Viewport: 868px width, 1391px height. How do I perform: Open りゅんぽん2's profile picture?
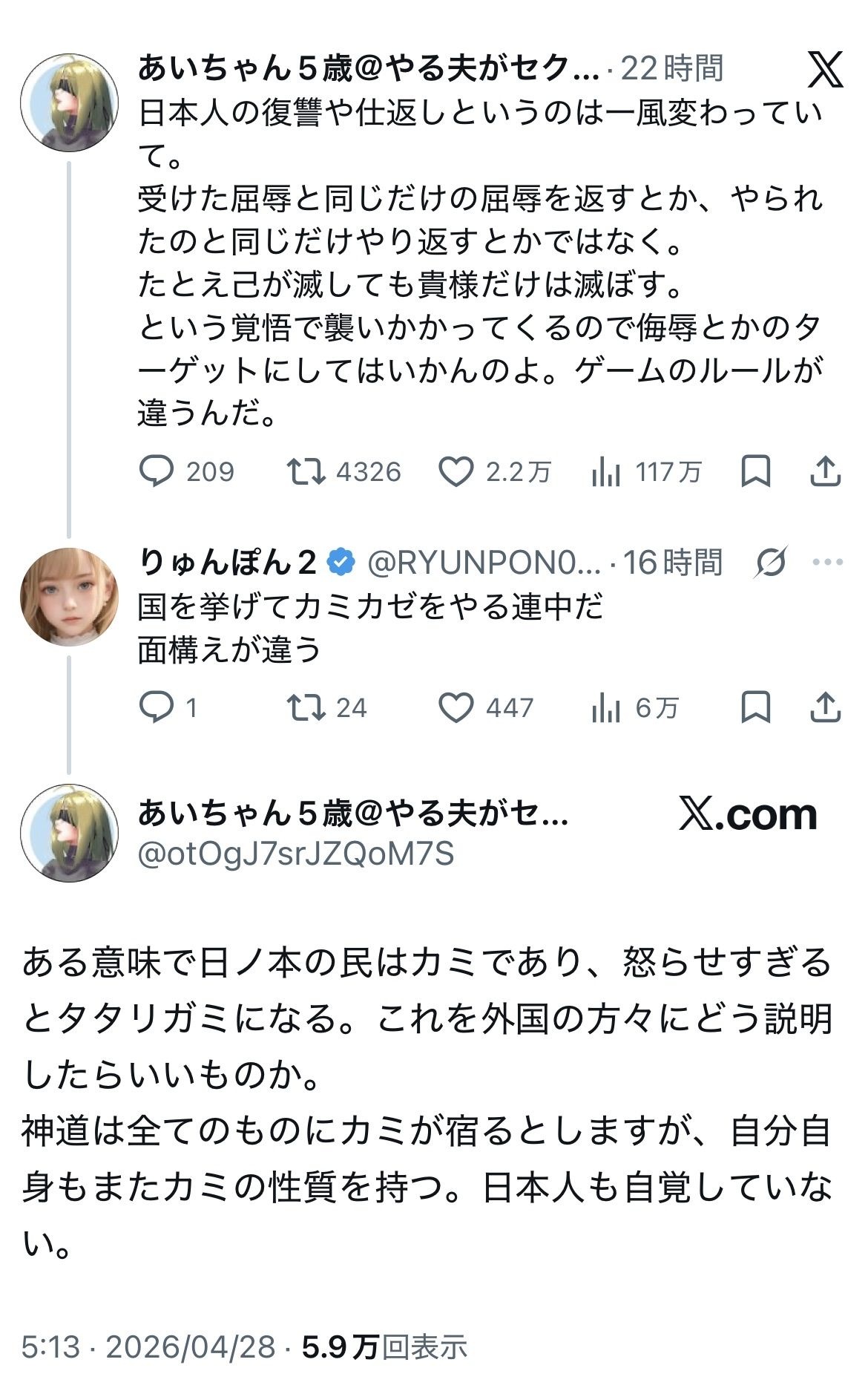[x=69, y=597]
